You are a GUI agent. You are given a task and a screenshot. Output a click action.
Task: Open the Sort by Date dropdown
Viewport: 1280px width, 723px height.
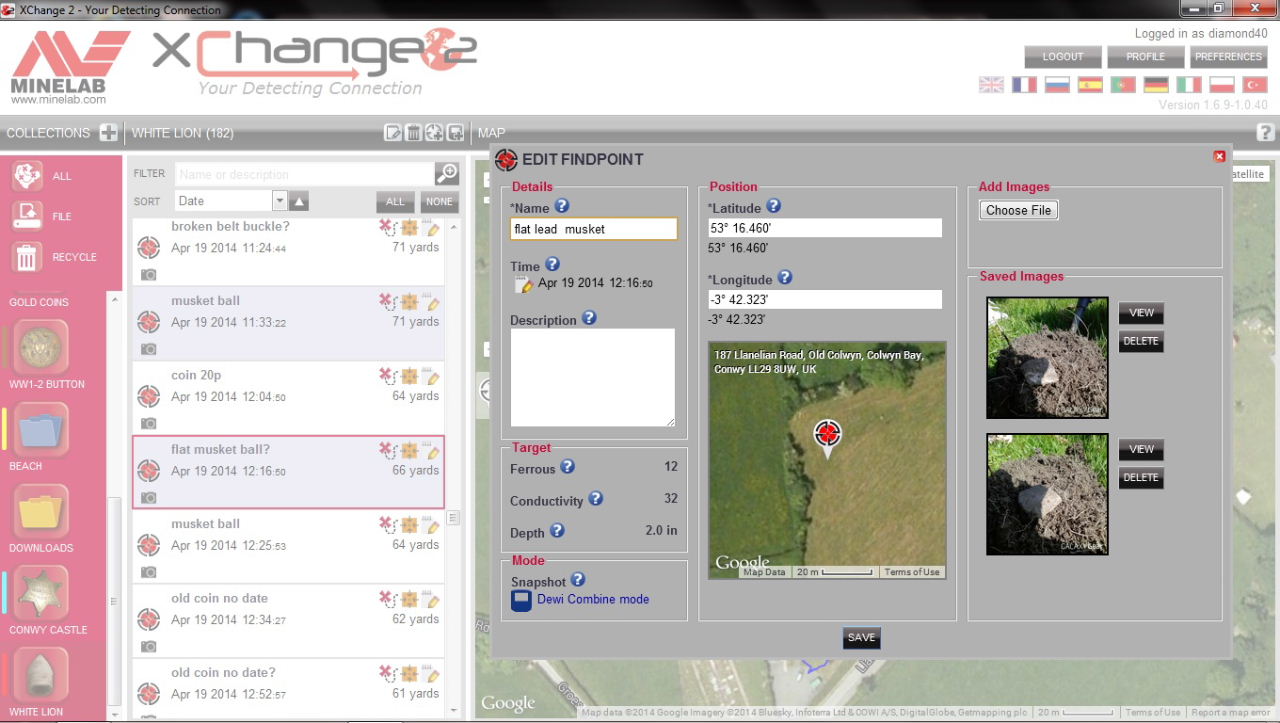point(231,201)
